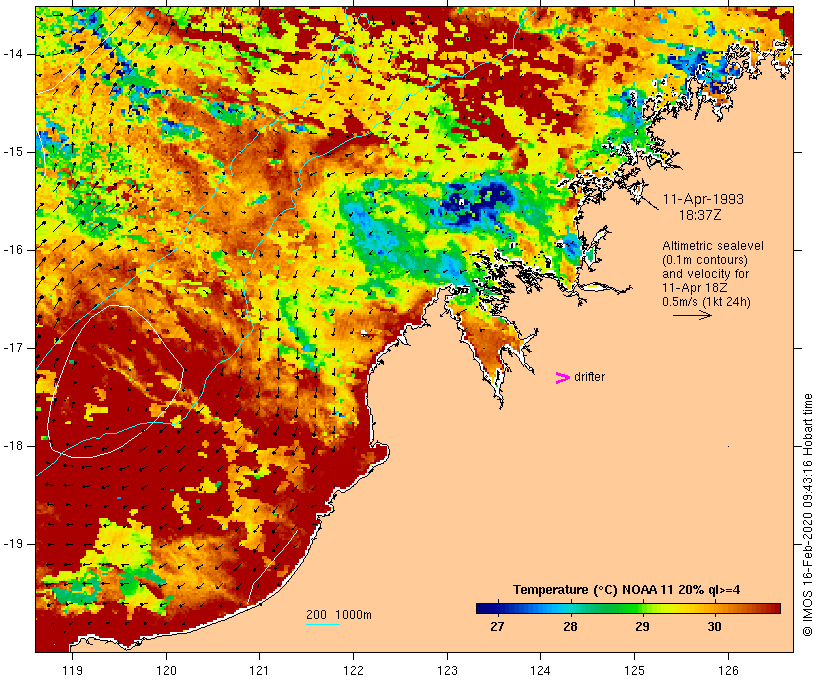Click the '(0.1m contours)' text line

704,260
